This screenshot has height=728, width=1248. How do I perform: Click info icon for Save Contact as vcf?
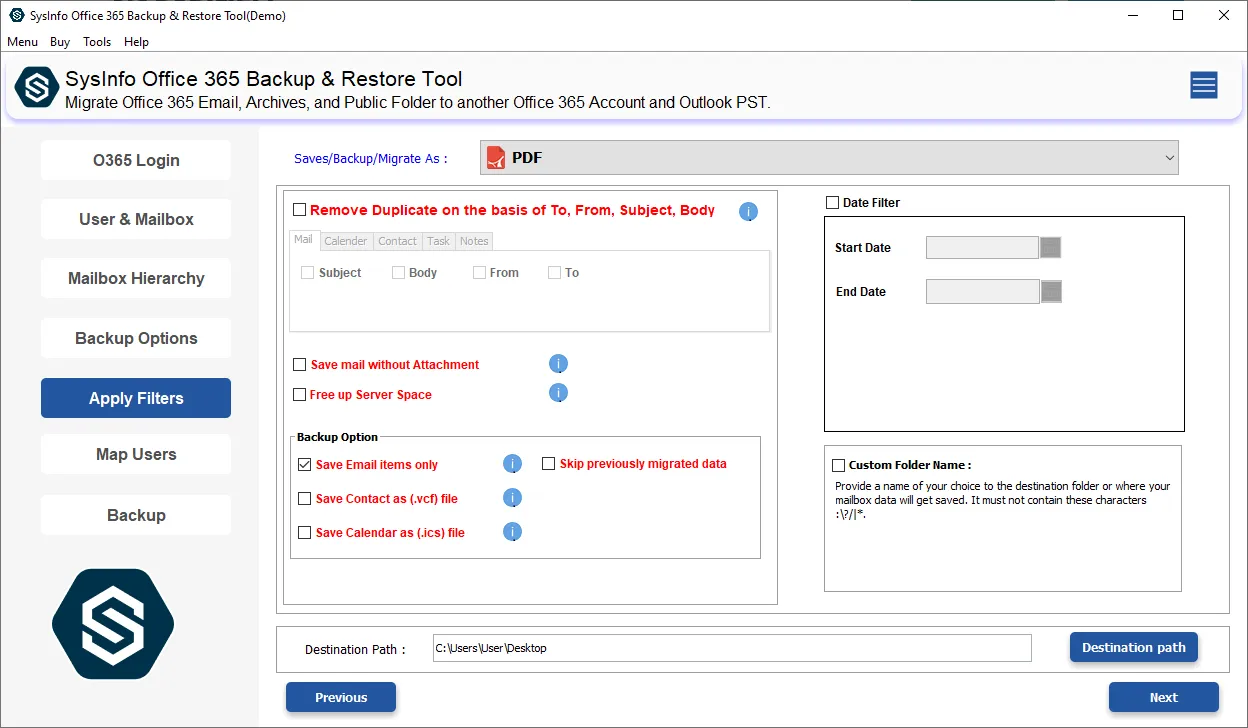[512, 498]
